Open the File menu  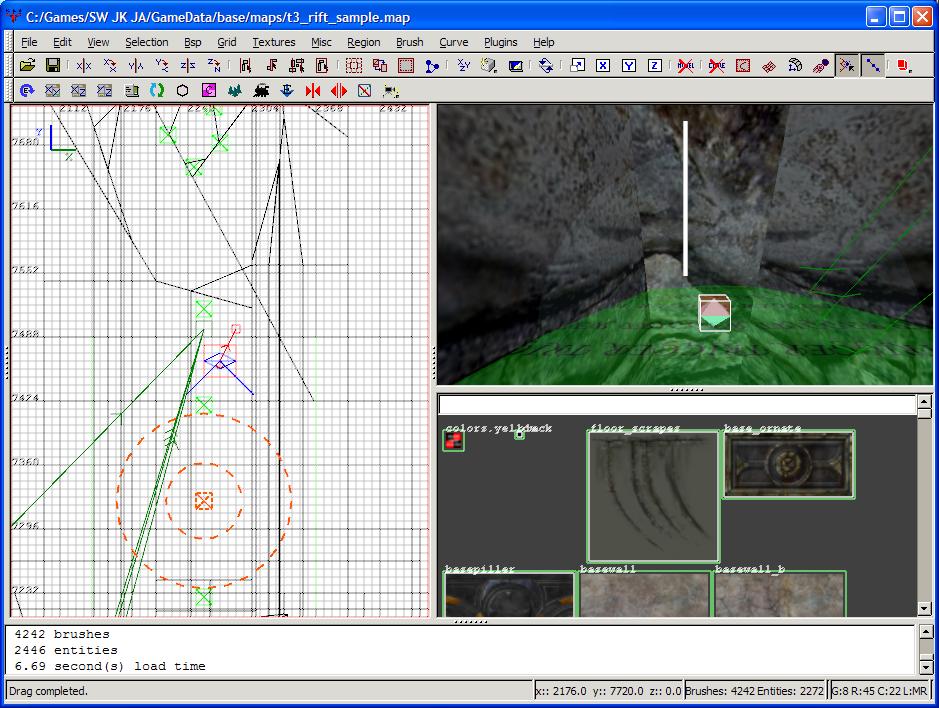[29, 42]
